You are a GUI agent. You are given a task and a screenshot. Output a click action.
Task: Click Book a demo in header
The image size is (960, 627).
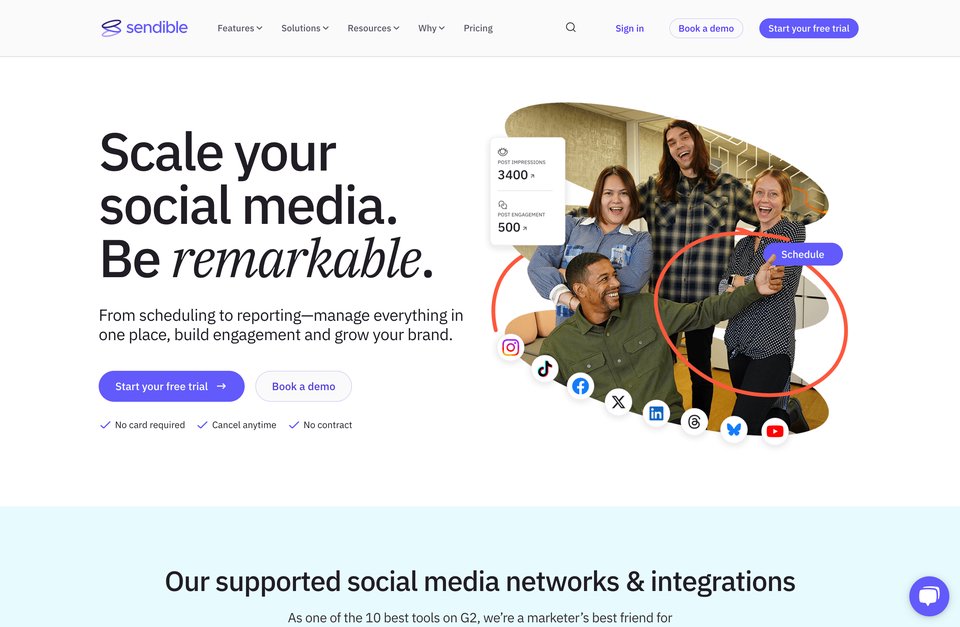(706, 28)
